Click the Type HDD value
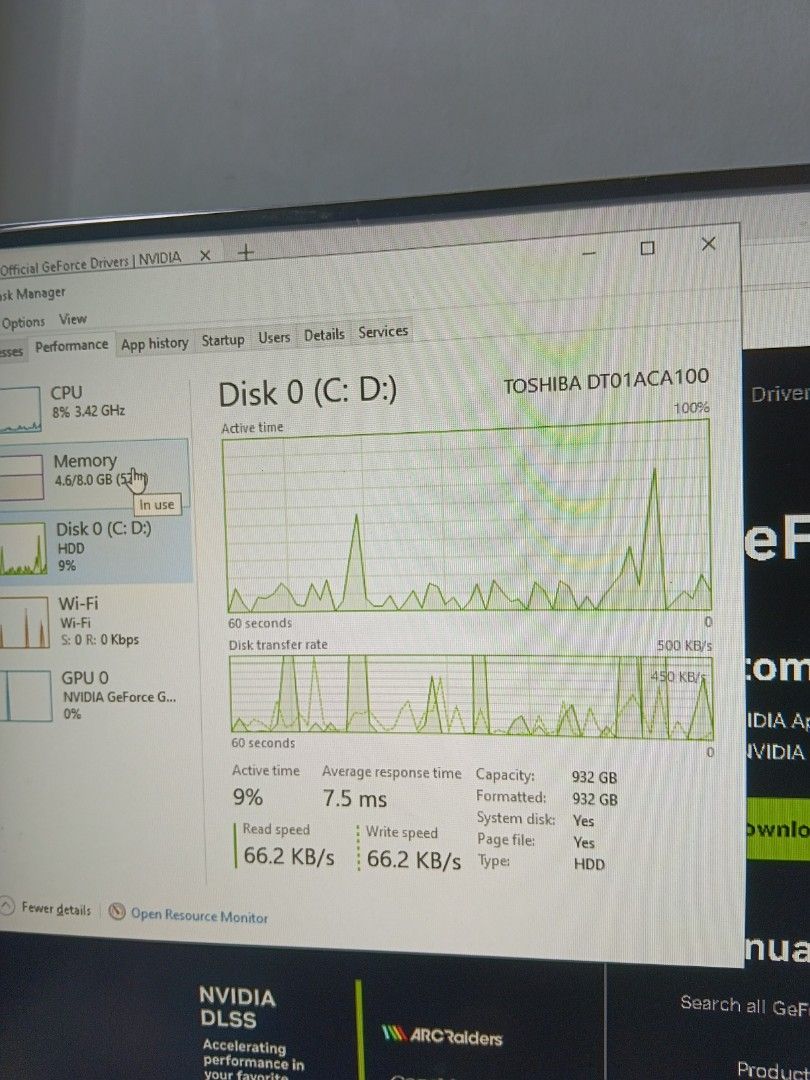Viewport: 810px width, 1080px height. (x=589, y=864)
